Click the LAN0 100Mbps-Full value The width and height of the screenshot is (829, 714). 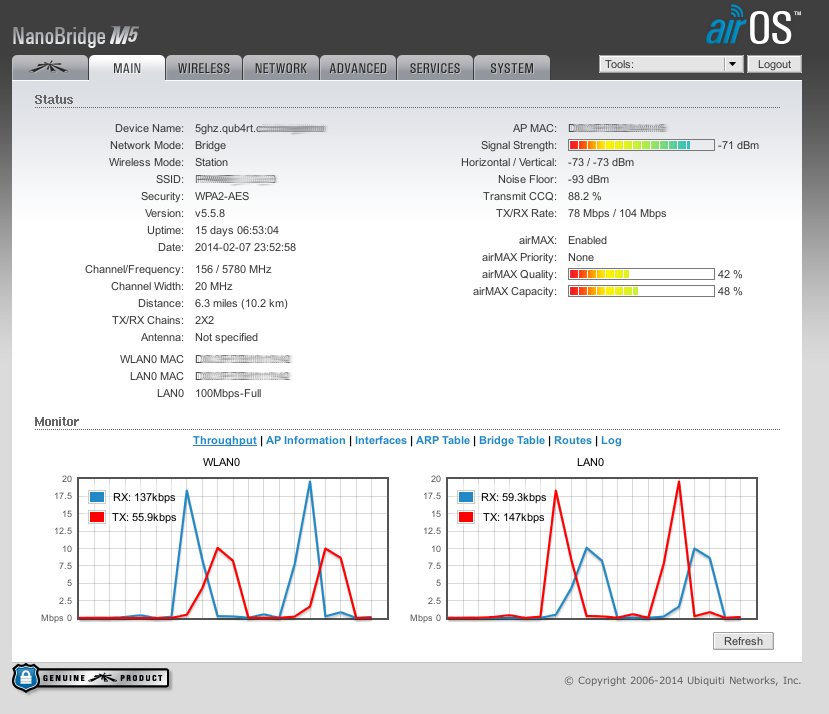pyautogui.click(x=228, y=393)
